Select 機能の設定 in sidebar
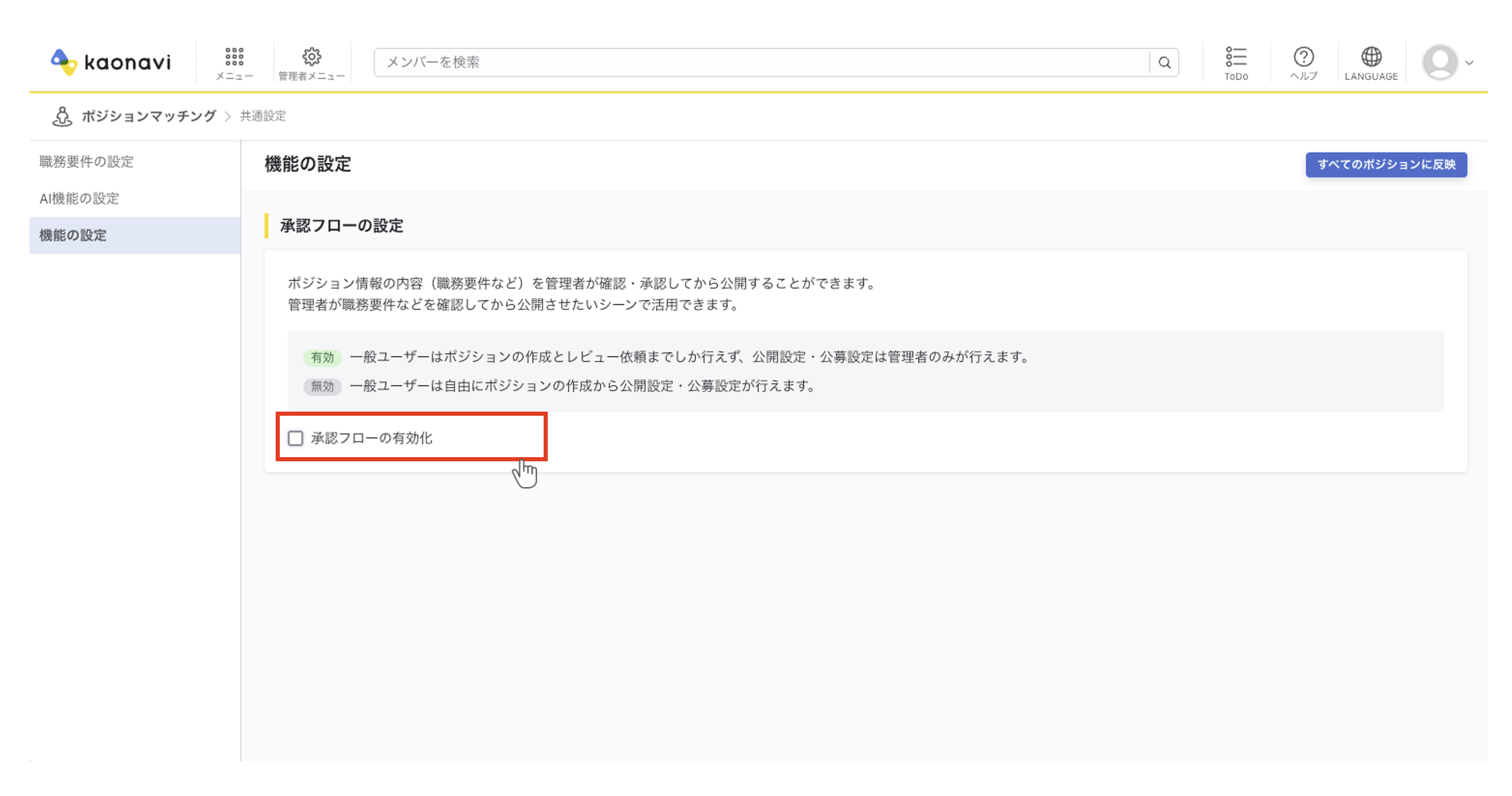The height and width of the screenshot is (796, 1512). pyautogui.click(x=135, y=235)
